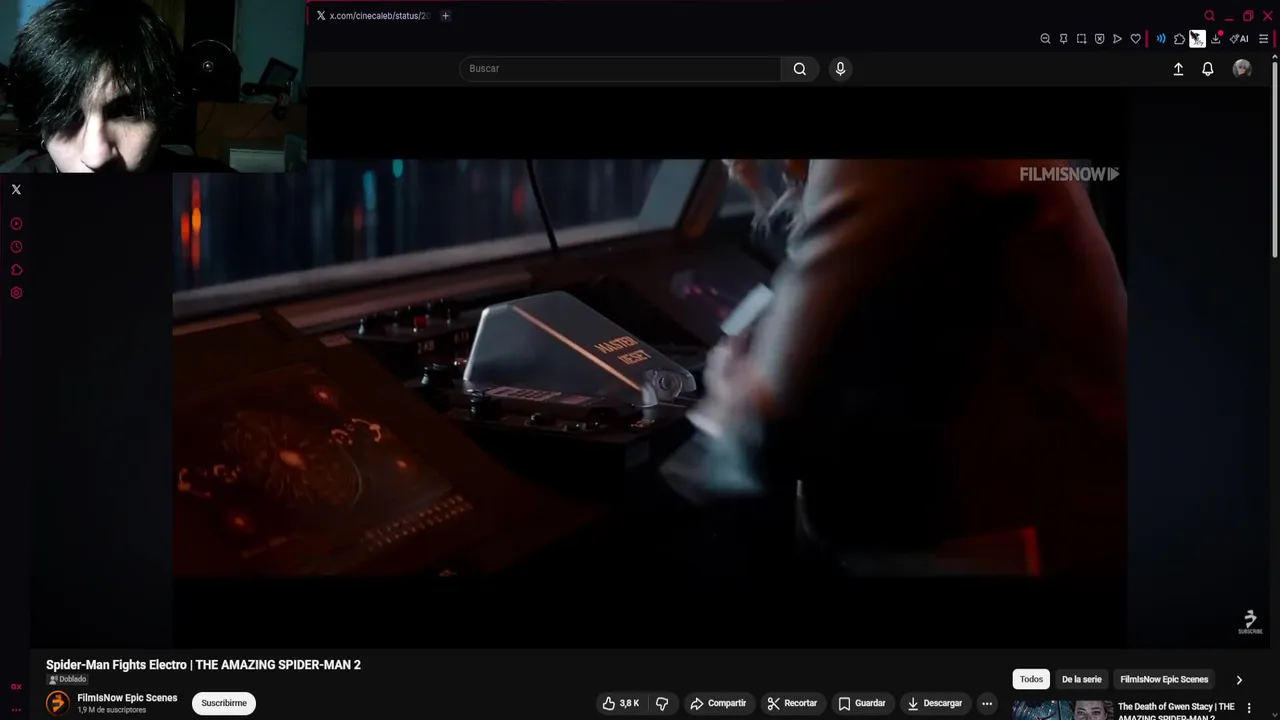Click the Descargar download button
This screenshot has width=1280, height=720.
tap(935, 703)
